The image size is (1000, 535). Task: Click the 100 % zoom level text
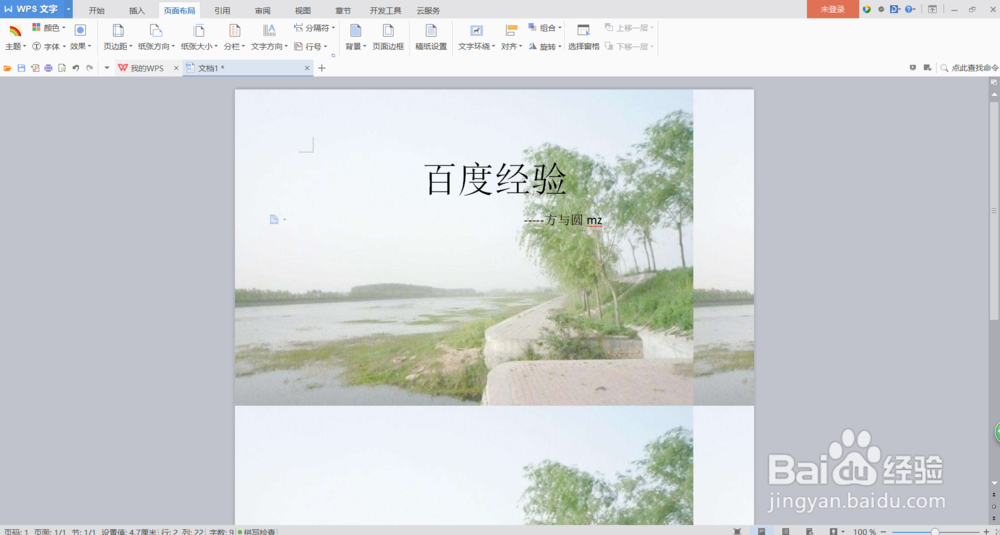864,531
